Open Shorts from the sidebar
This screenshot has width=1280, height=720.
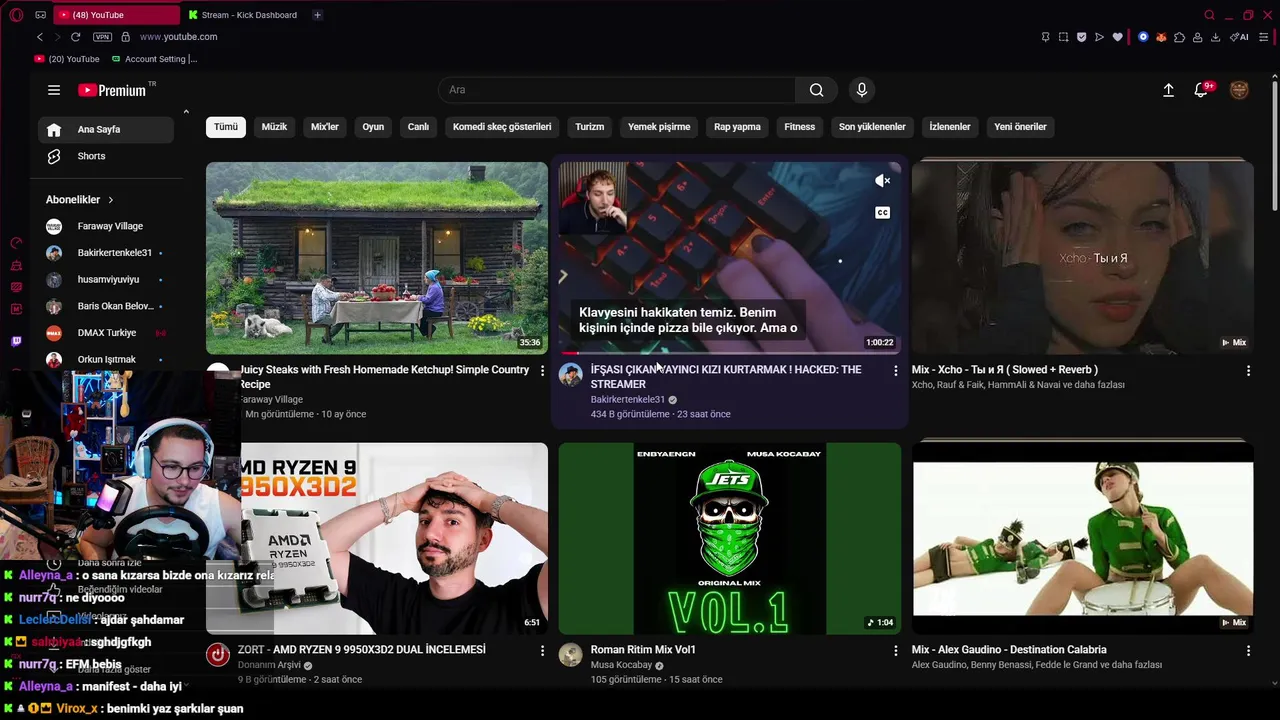click(106, 156)
